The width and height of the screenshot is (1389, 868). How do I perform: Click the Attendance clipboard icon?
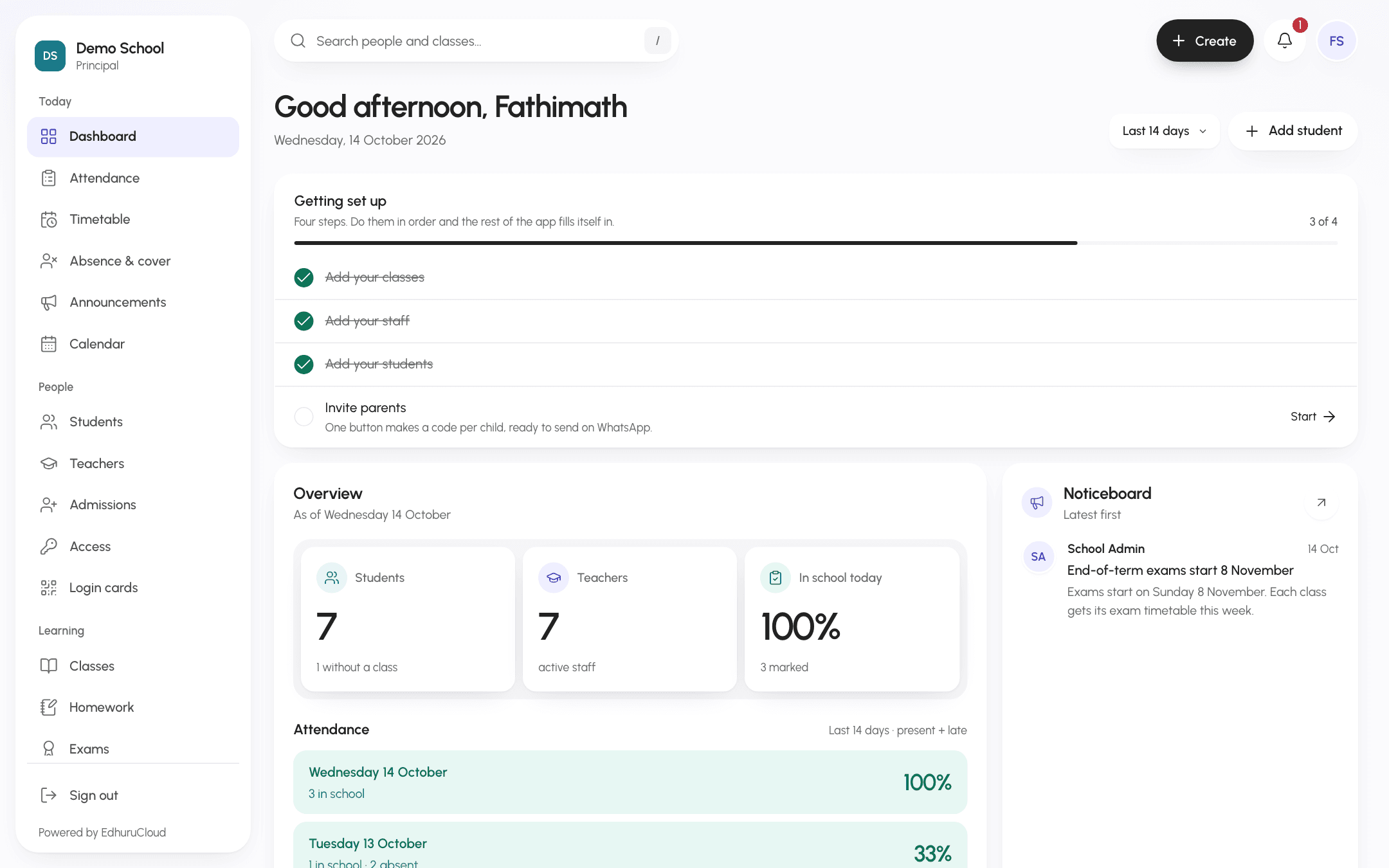pos(49,178)
